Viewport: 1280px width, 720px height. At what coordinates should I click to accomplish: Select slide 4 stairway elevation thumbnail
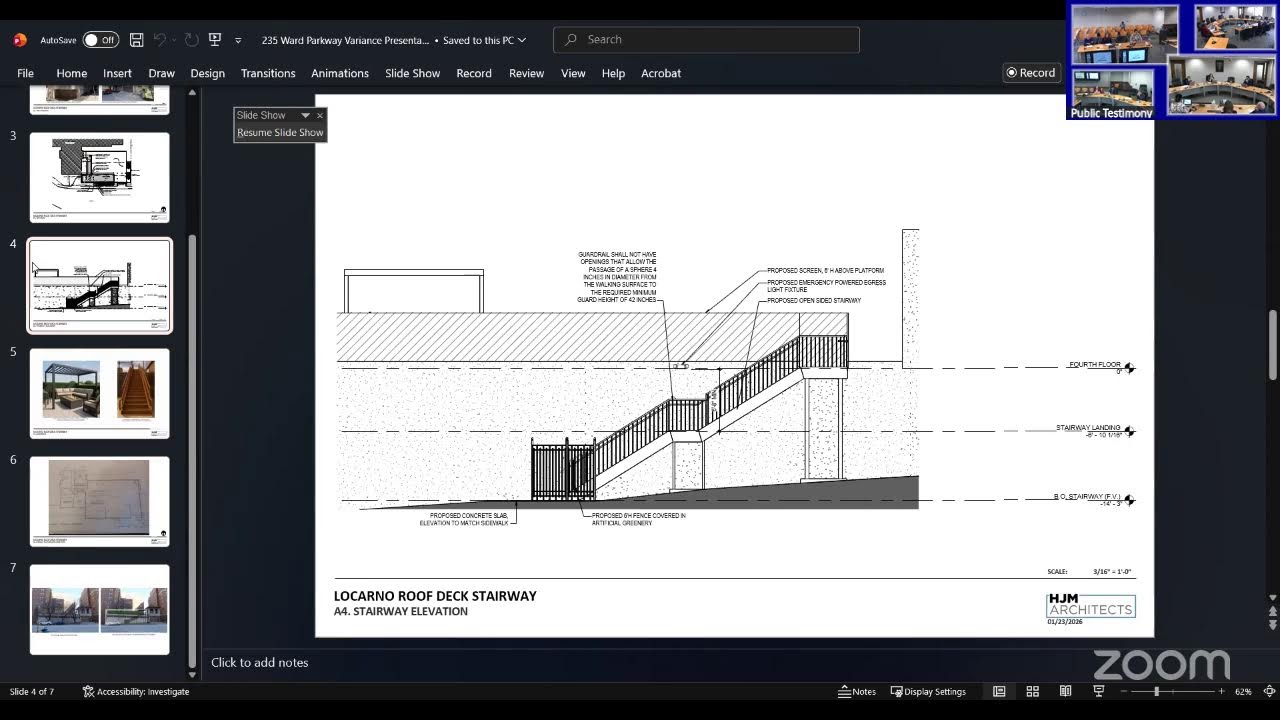pos(99,285)
